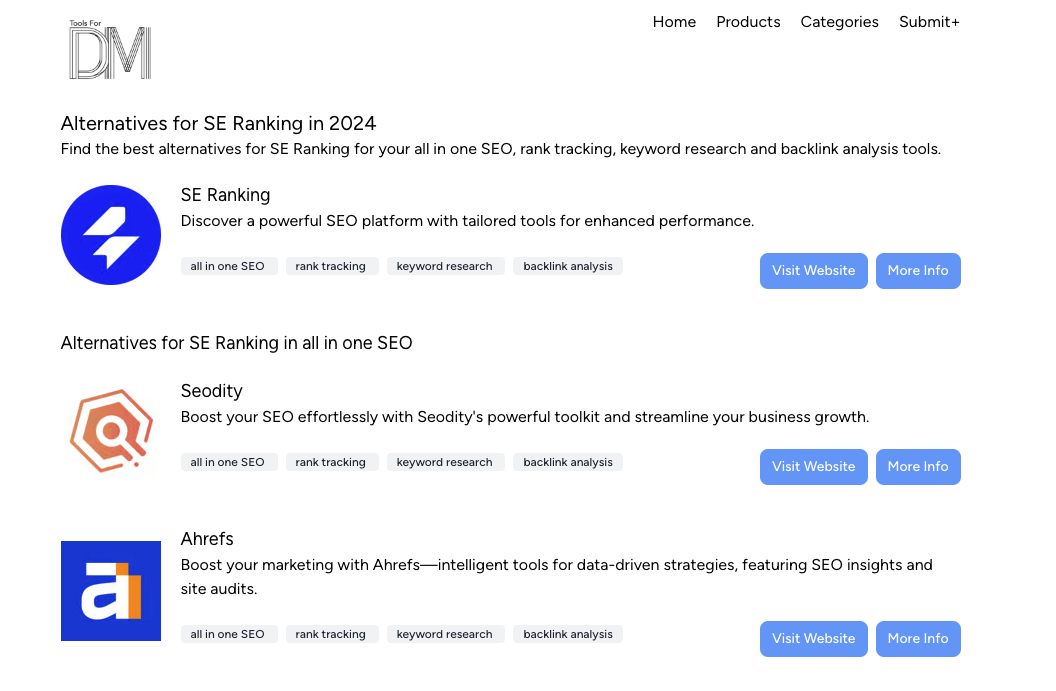This screenshot has width=1056, height=691.
Task: Open the Ahrefs product title
Action: point(207,539)
